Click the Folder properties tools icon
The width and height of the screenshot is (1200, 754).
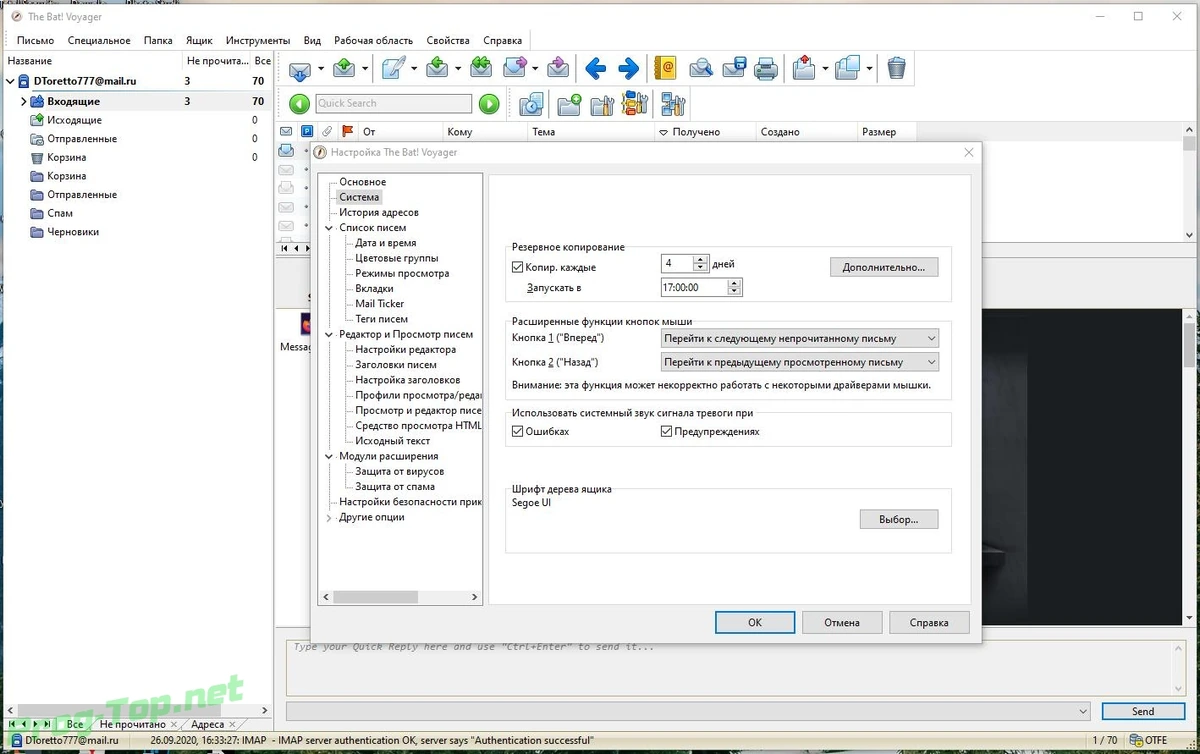[x=602, y=103]
